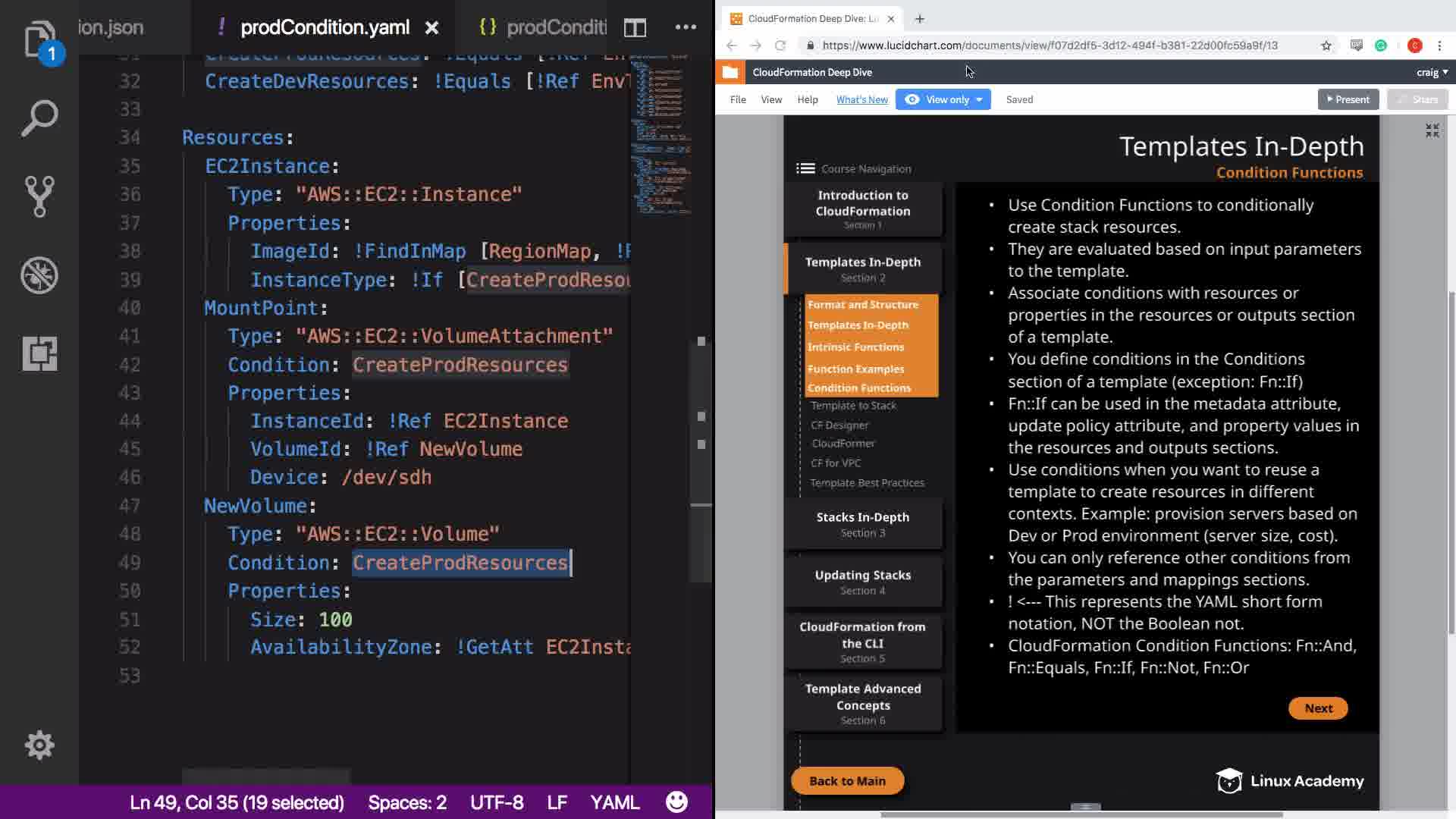1456x819 pixels.
Task: Bookmark page with the star icon
Action: pyautogui.click(x=1326, y=45)
